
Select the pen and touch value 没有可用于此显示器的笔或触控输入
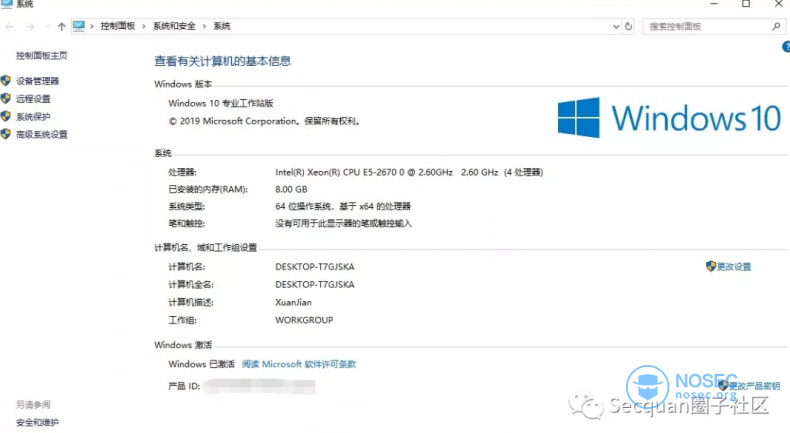[x=344, y=223]
